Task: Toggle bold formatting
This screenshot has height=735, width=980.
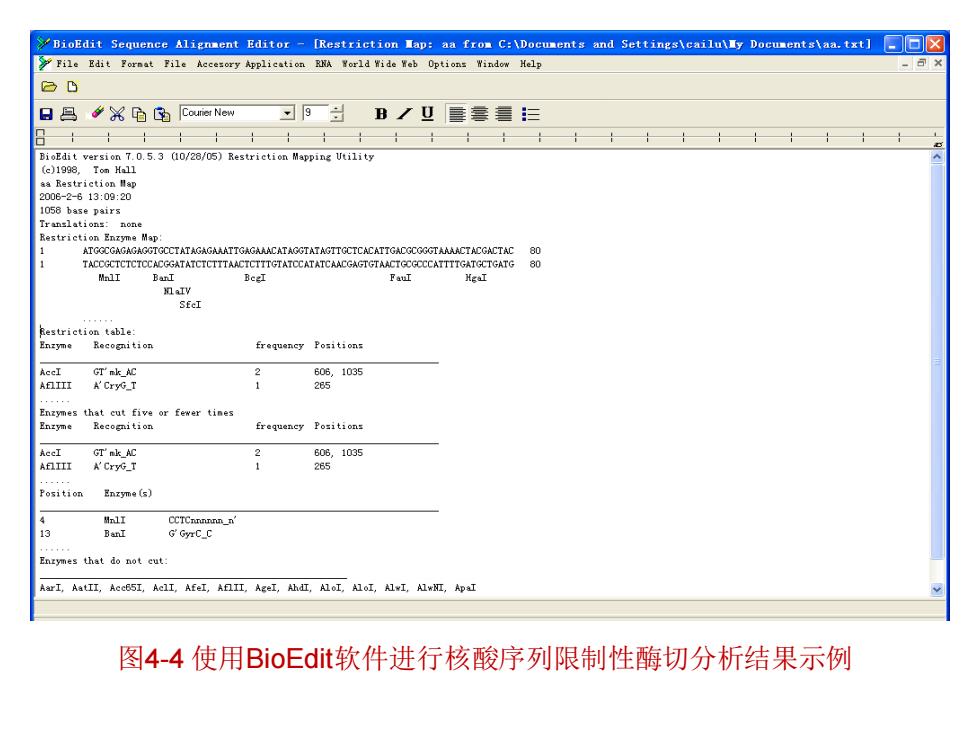Action: tap(381, 114)
